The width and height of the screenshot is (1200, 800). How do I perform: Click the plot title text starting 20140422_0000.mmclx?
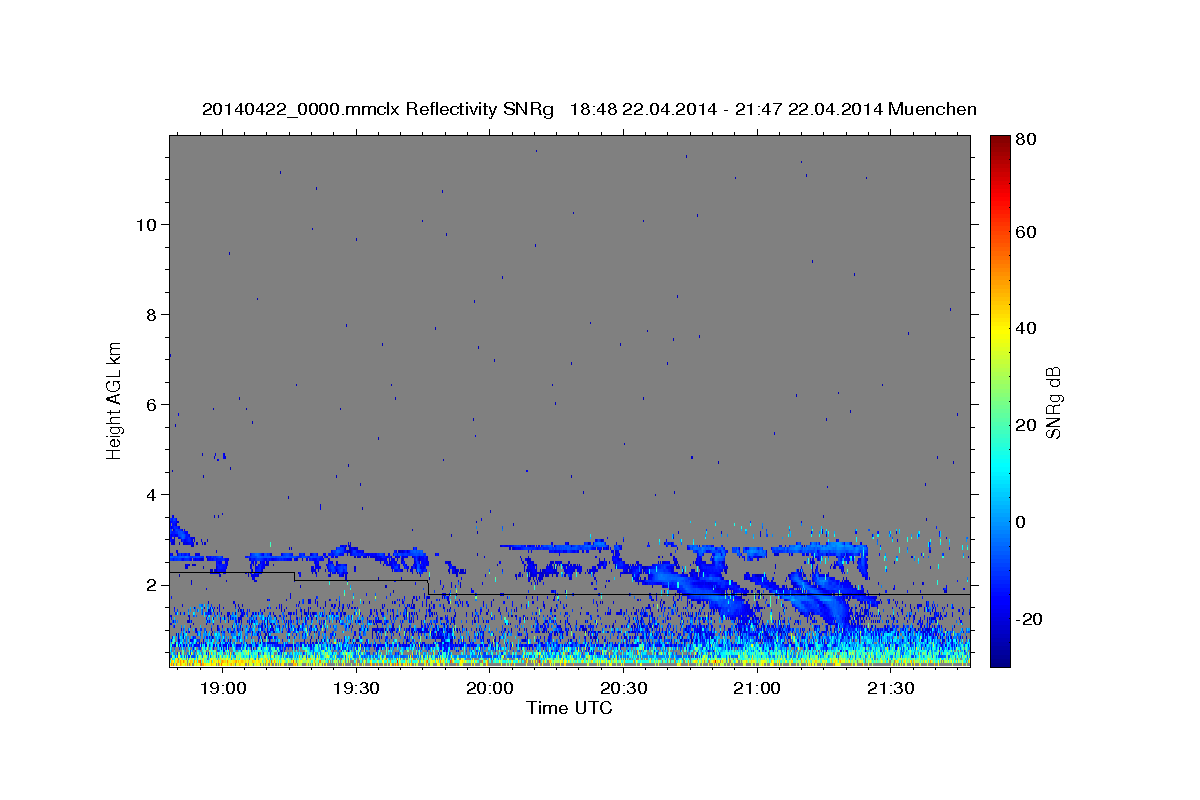pos(589,109)
